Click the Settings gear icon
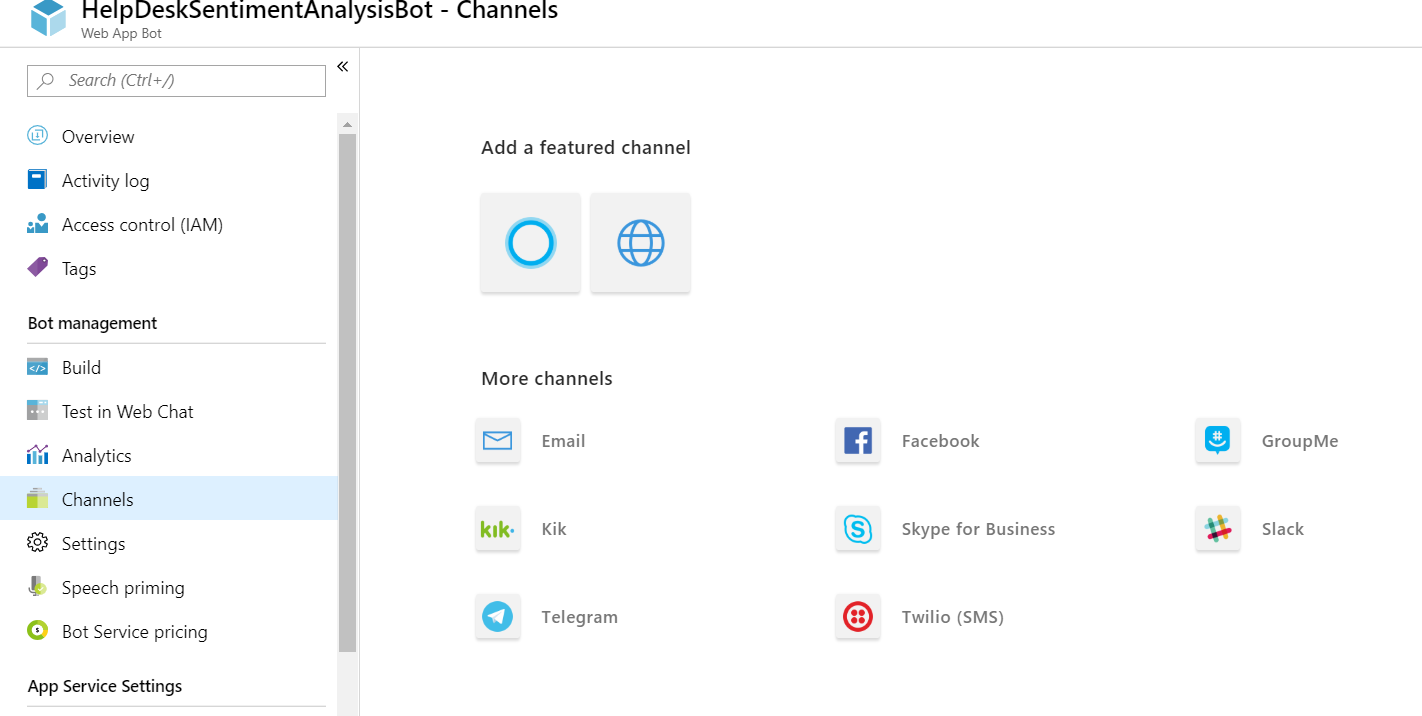The width and height of the screenshot is (1422, 716). [x=38, y=543]
